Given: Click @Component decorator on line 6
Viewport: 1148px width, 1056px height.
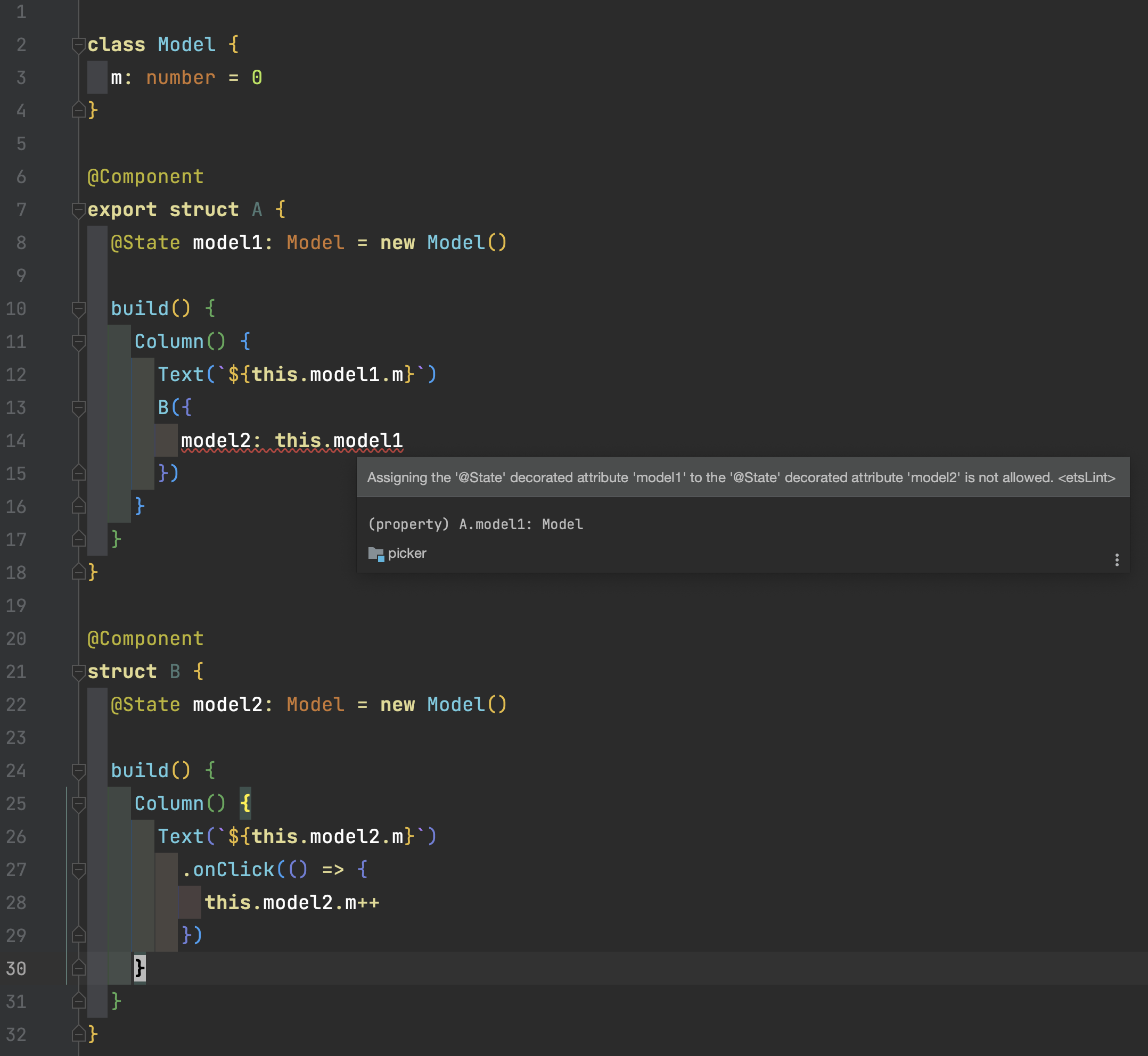Looking at the screenshot, I should pyautogui.click(x=146, y=177).
